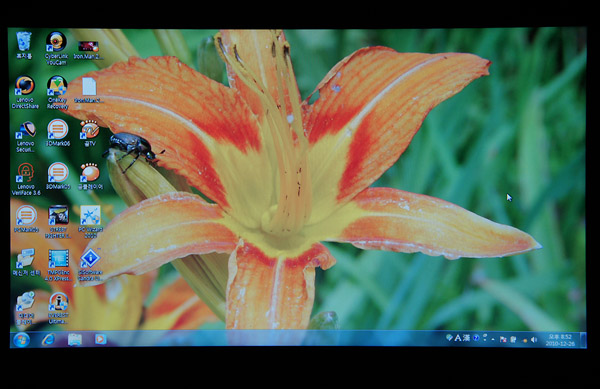This screenshot has width=600, height=389.
Task: Open language bar help icon
Action: tap(476, 338)
